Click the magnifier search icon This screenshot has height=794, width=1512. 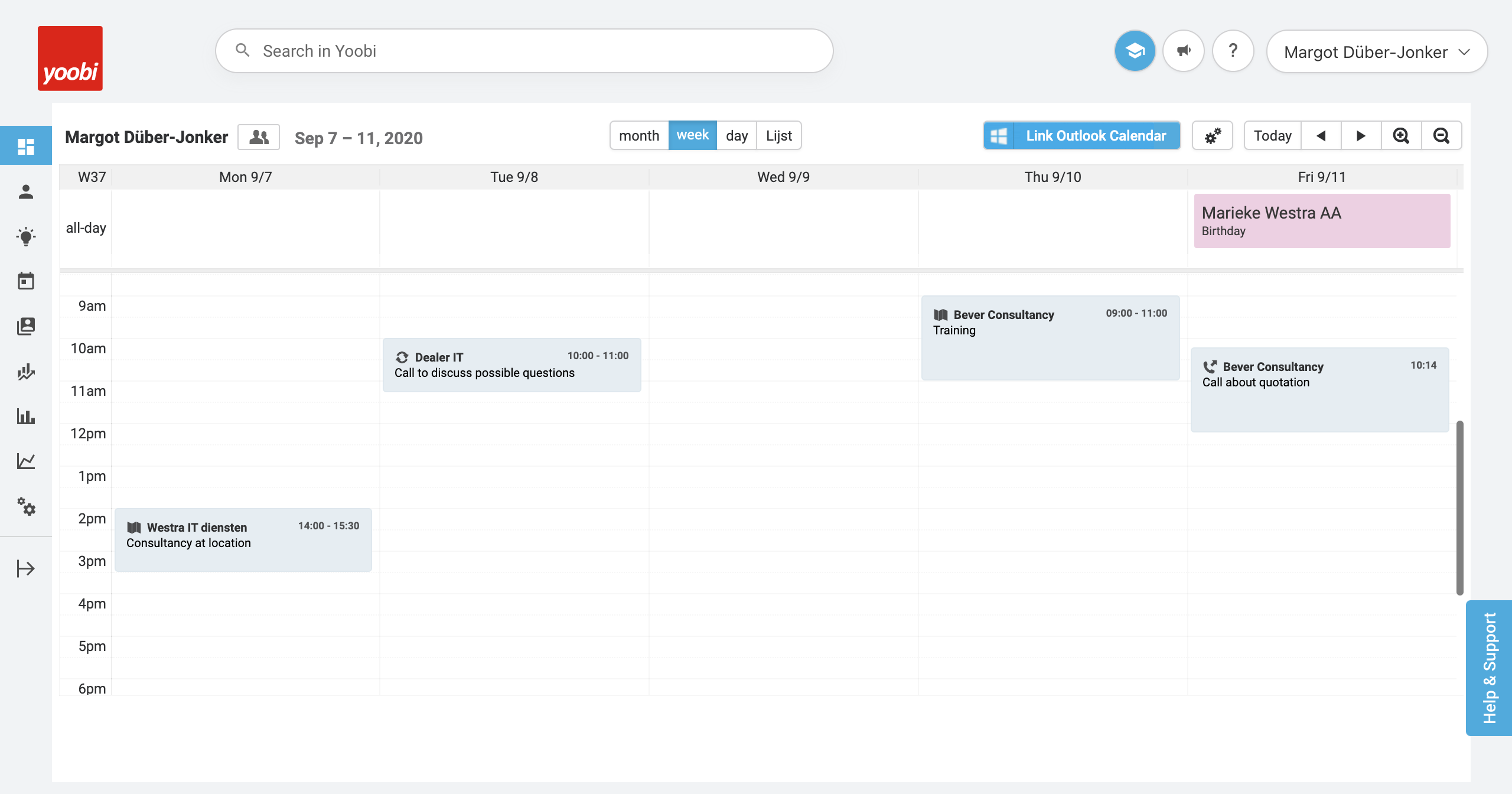[x=242, y=51]
